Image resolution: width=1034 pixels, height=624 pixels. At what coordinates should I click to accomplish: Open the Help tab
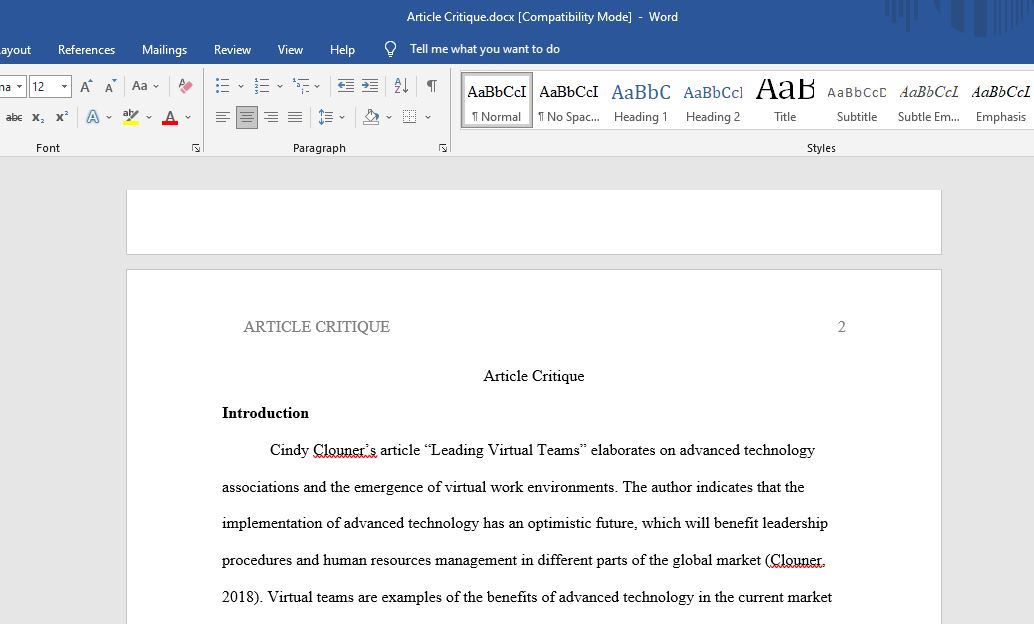coord(342,49)
